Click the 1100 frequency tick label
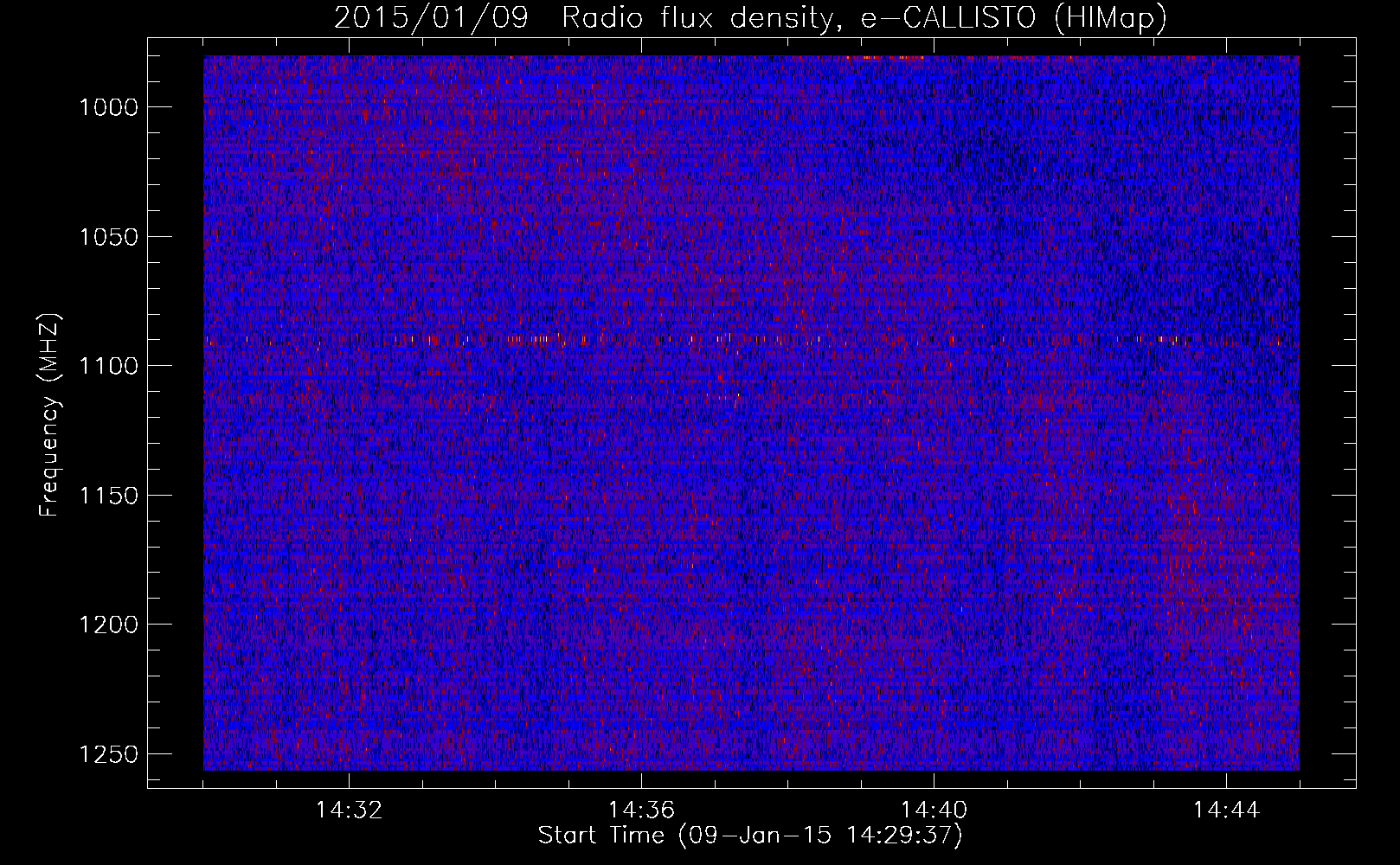This screenshot has width=1400, height=865. [x=108, y=366]
